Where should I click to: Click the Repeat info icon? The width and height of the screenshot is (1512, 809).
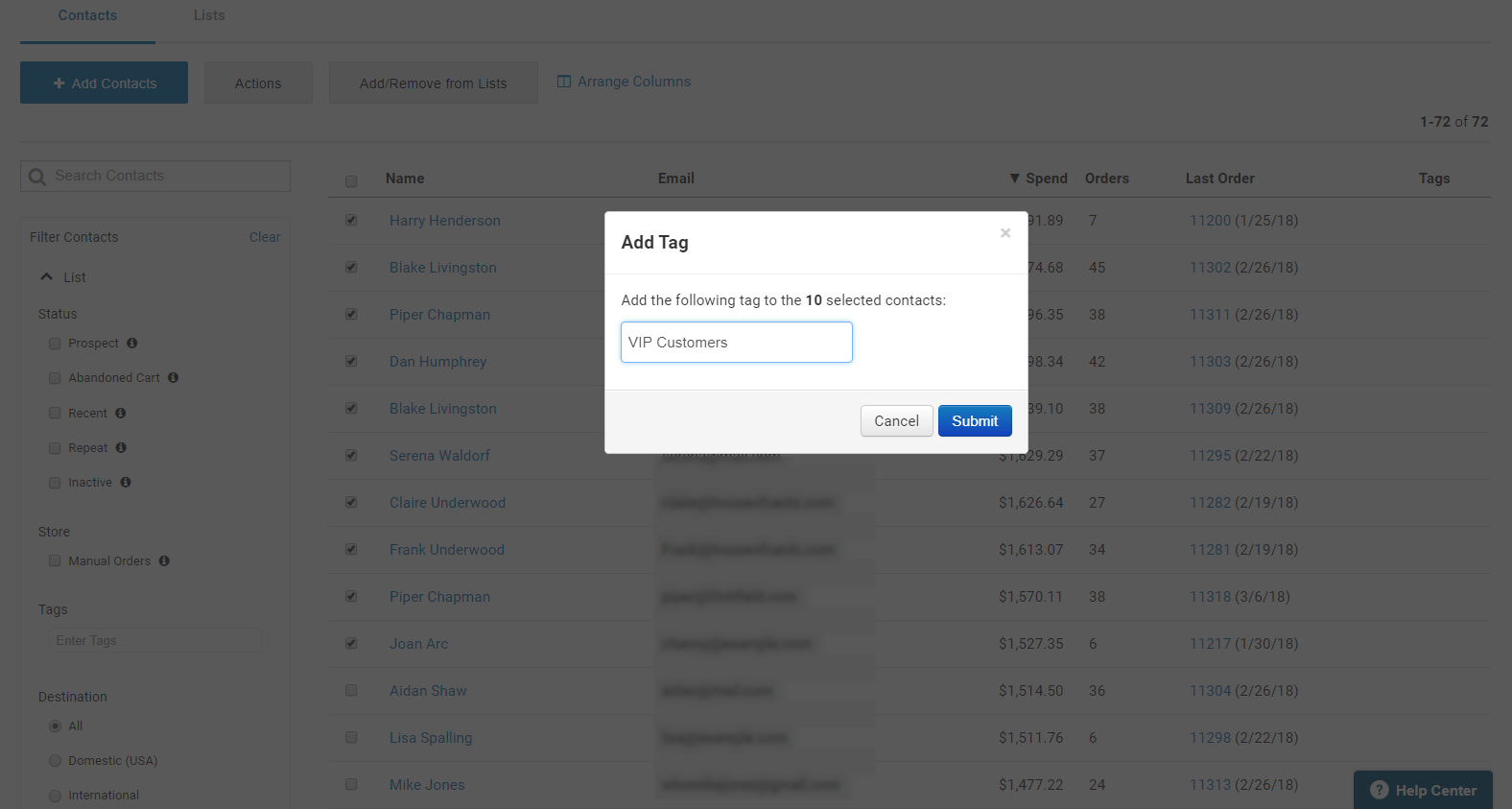(121, 447)
